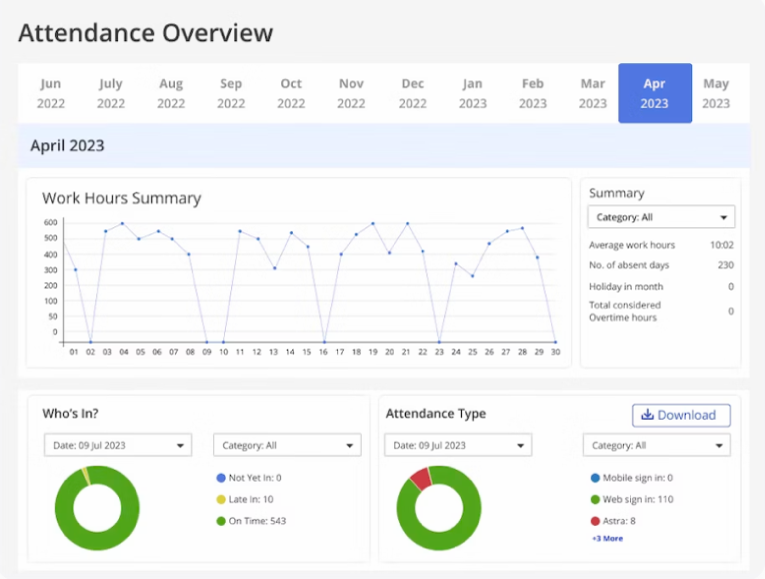765x579 pixels.
Task: Click the green On Time legend dot
Action: pos(220,520)
